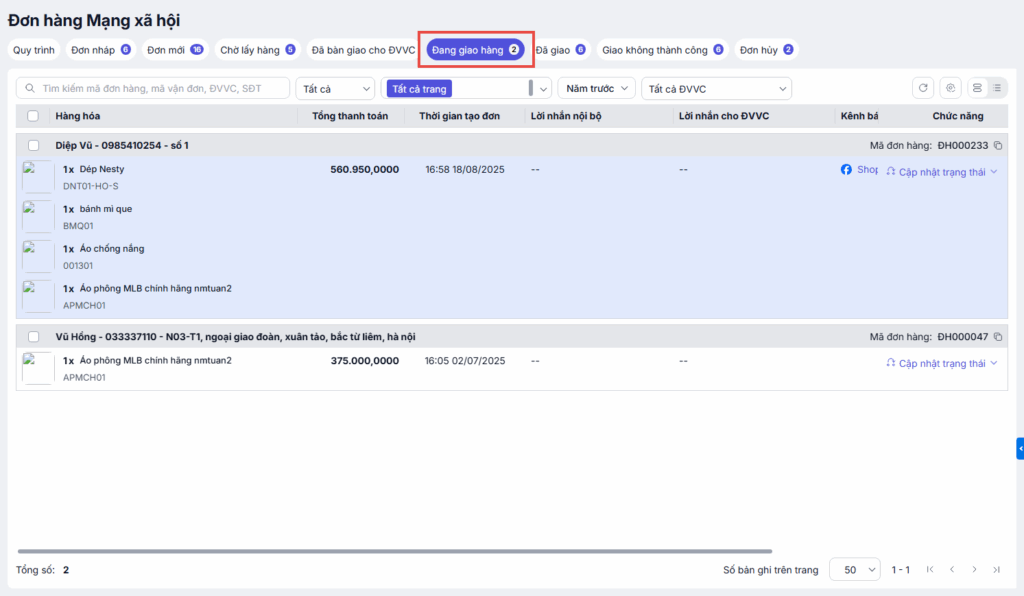Click the Hàng hóa column header
This screenshot has width=1024, height=596.
(78, 116)
